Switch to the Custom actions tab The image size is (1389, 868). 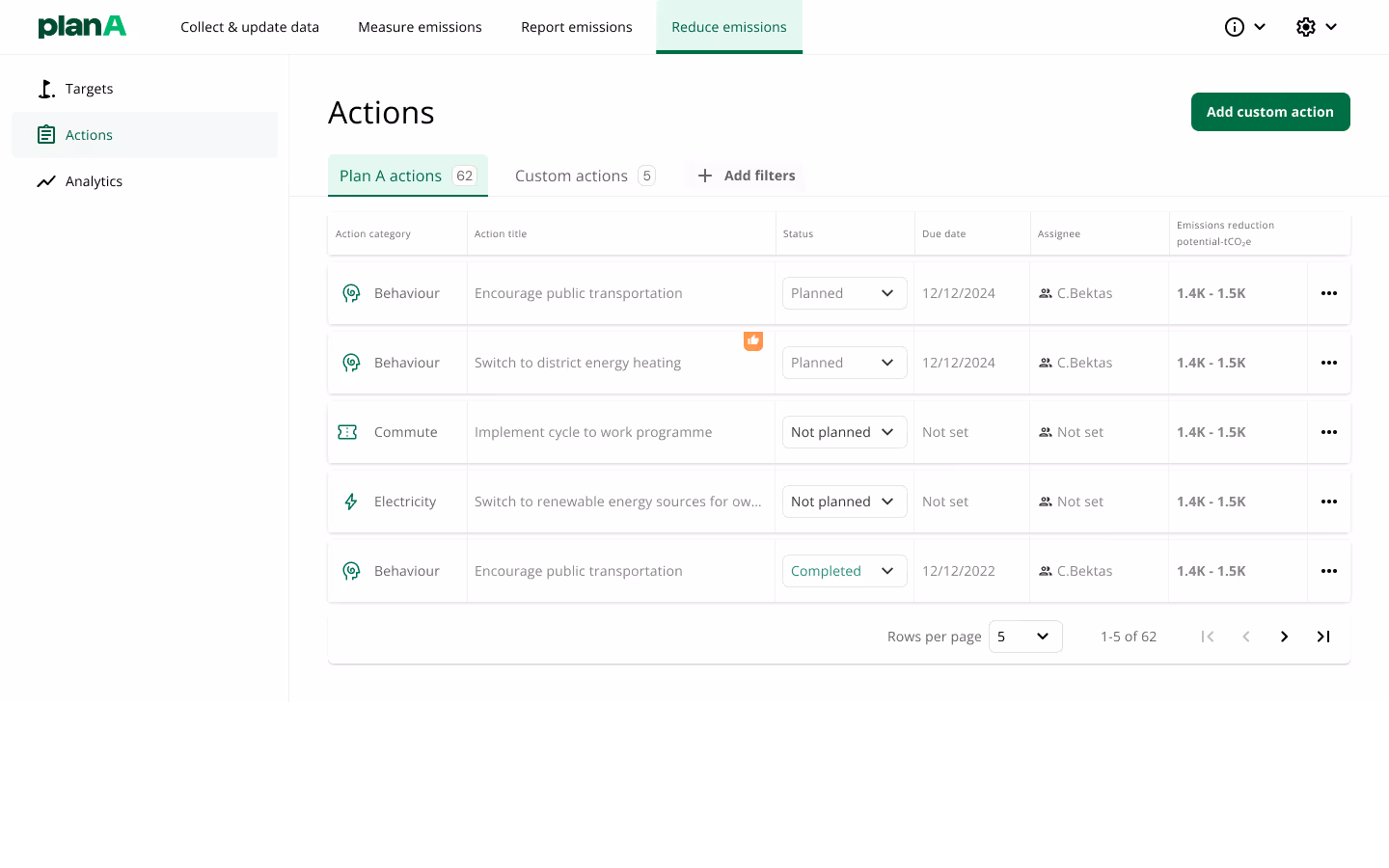[x=571, y=175]
